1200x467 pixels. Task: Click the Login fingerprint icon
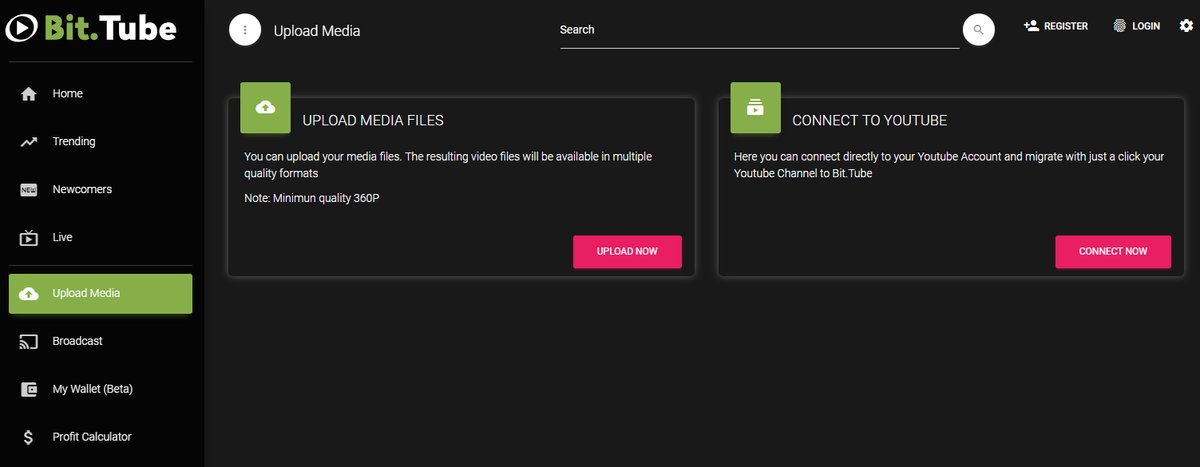tap(1120, 26)
